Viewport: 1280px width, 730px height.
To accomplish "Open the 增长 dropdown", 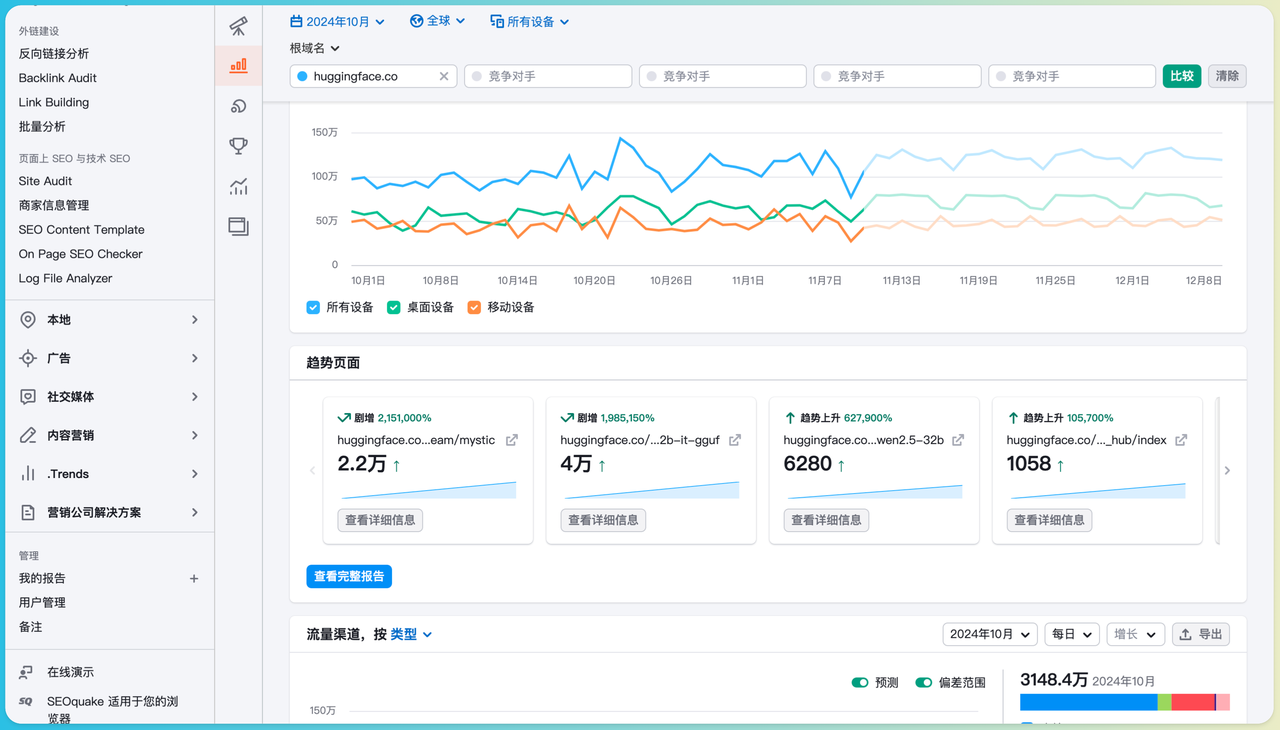I will pos(1135,634).
